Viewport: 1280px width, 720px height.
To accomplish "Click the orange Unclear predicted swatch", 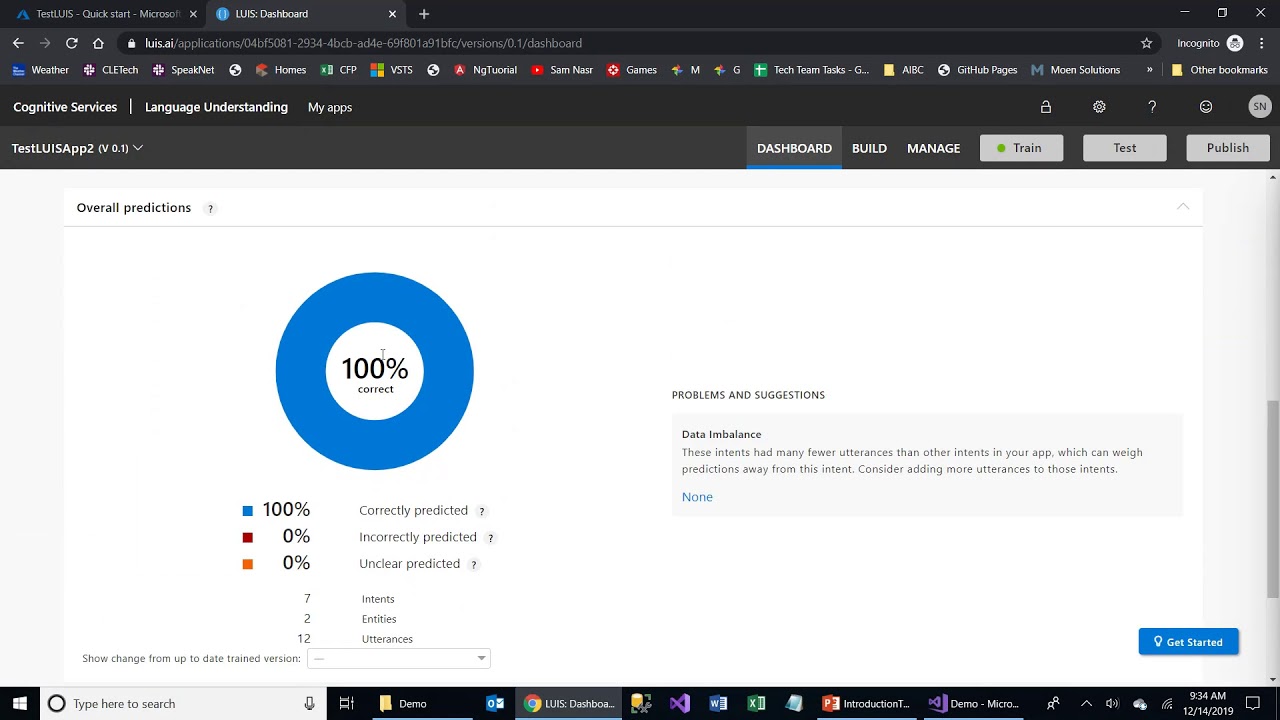I will (248, 564).
